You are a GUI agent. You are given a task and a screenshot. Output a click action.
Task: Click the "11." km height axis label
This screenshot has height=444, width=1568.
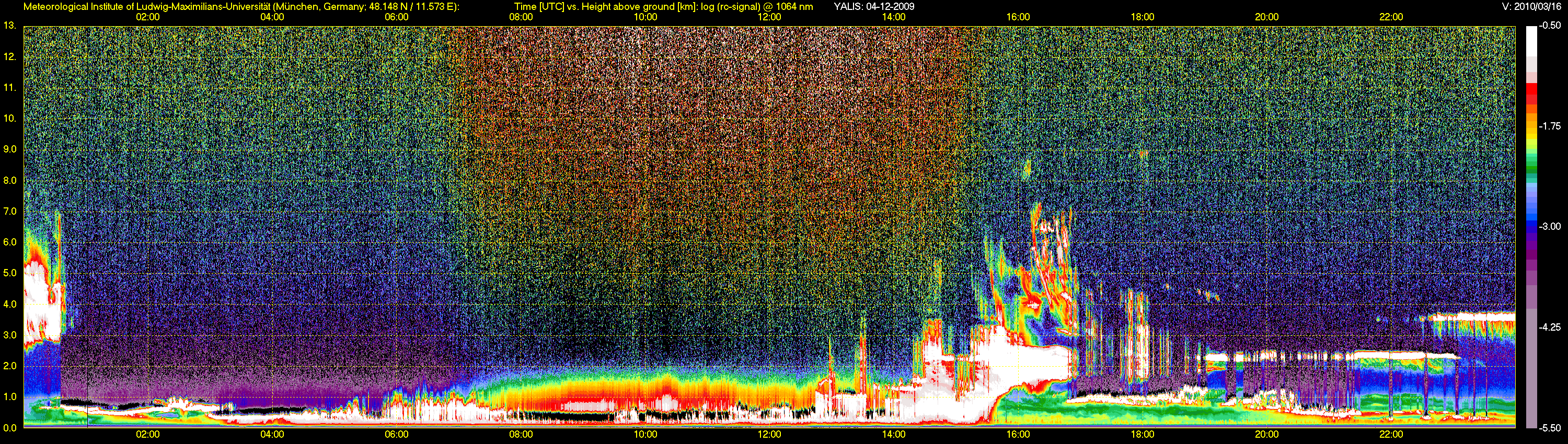coord(10,88)
